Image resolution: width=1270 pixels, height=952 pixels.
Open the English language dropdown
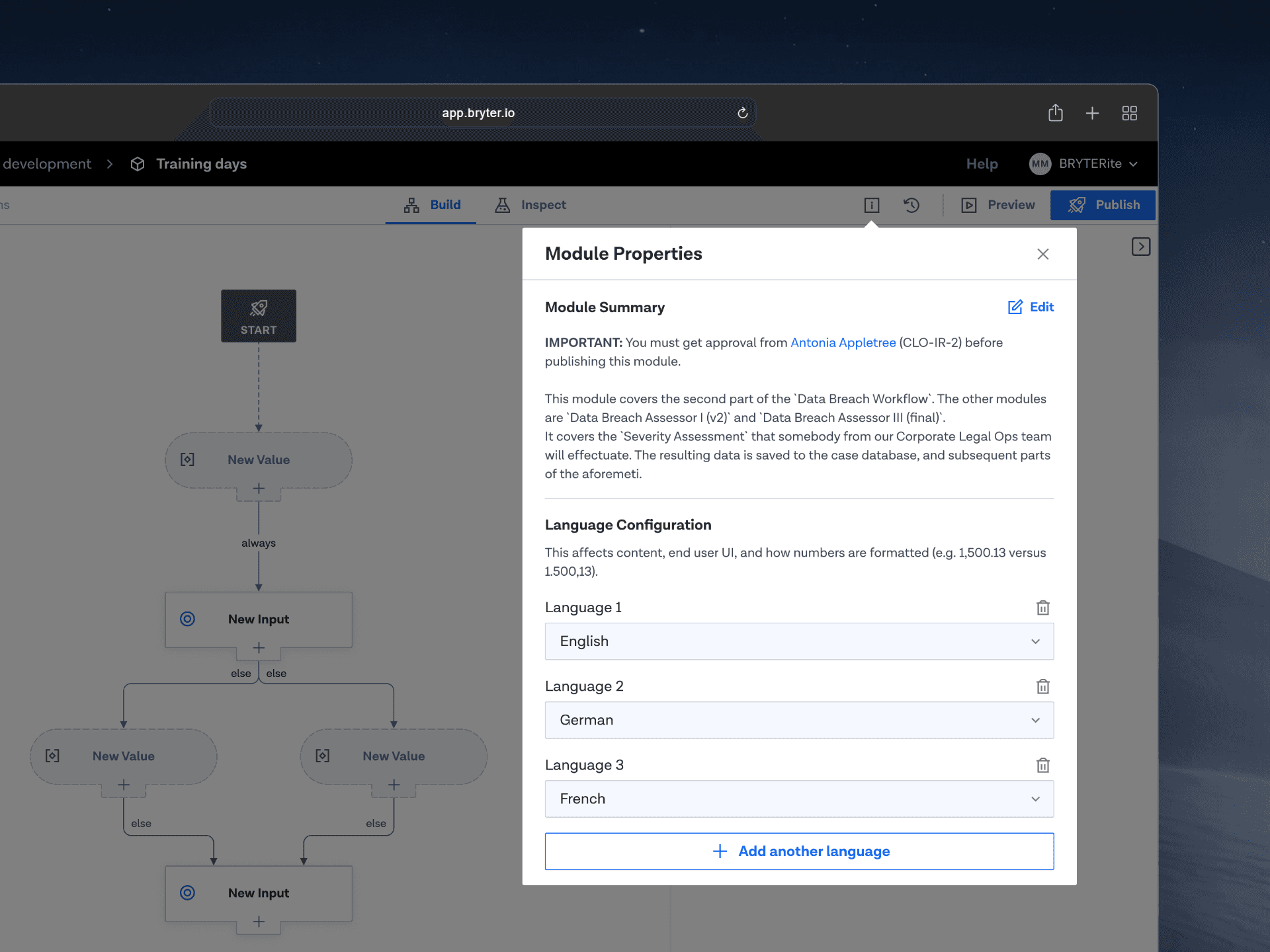point(798,641)
